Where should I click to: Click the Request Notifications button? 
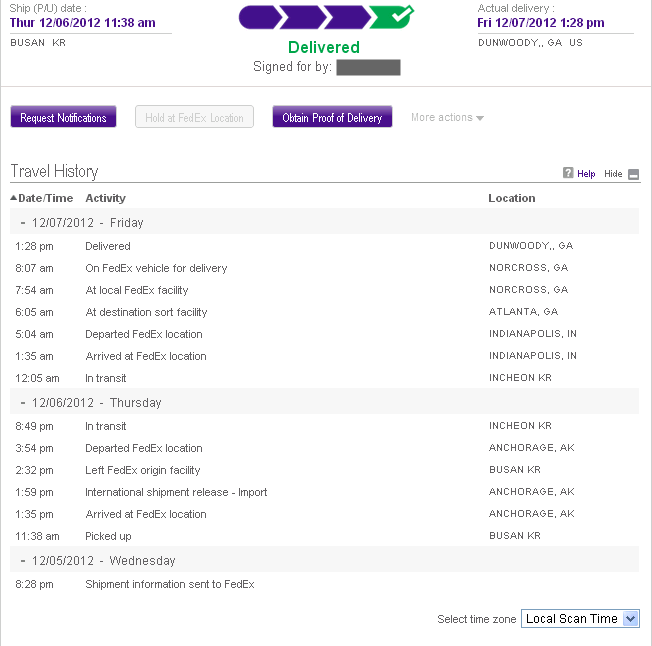point(63,118)
